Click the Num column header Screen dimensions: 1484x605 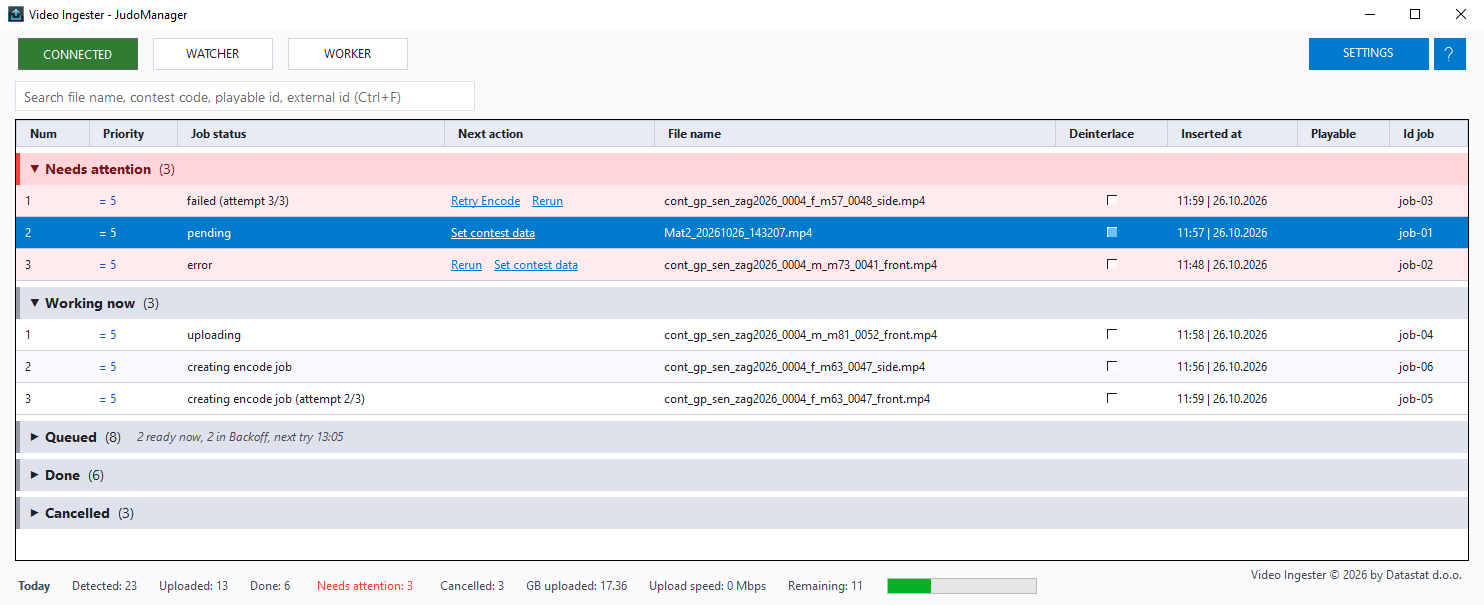coord(53,134)
